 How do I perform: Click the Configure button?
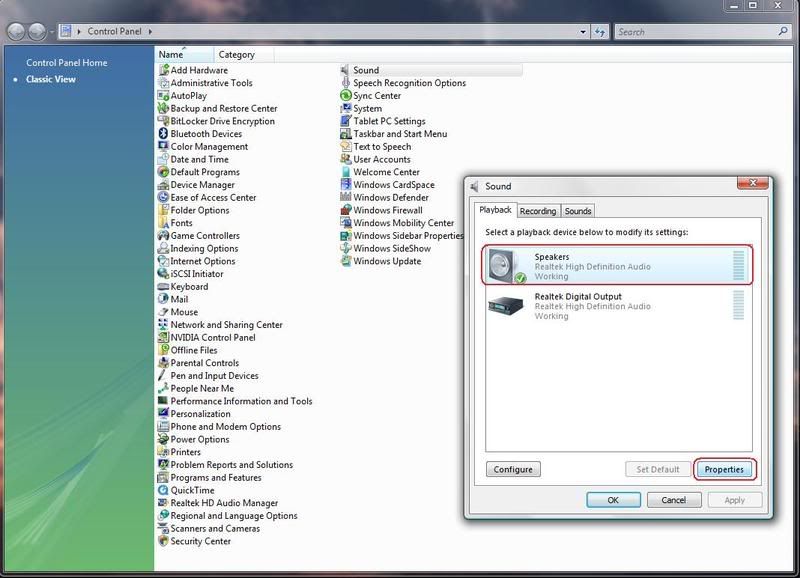[x=513, y=469]
